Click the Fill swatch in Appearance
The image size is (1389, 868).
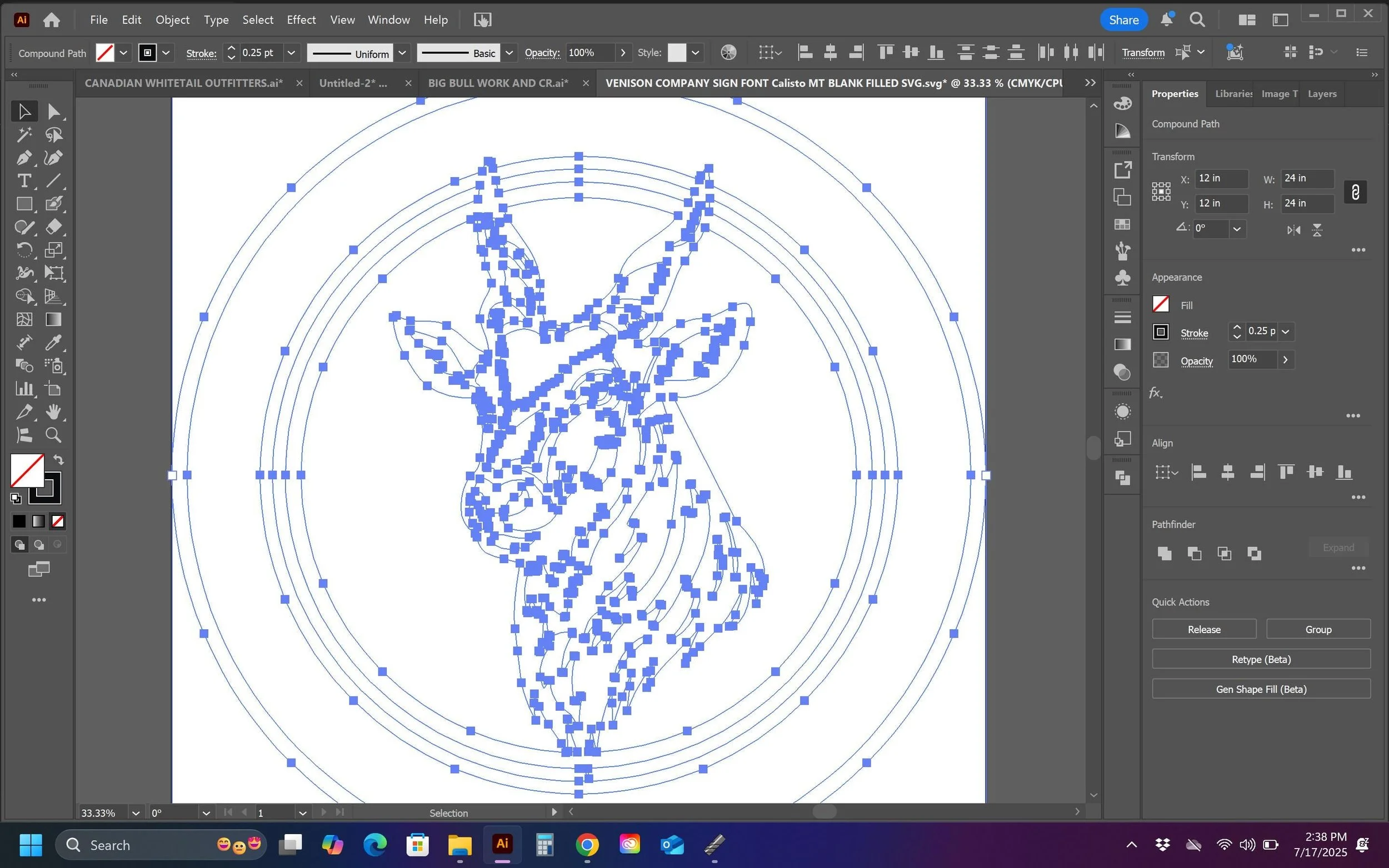tap(1161, 304)
